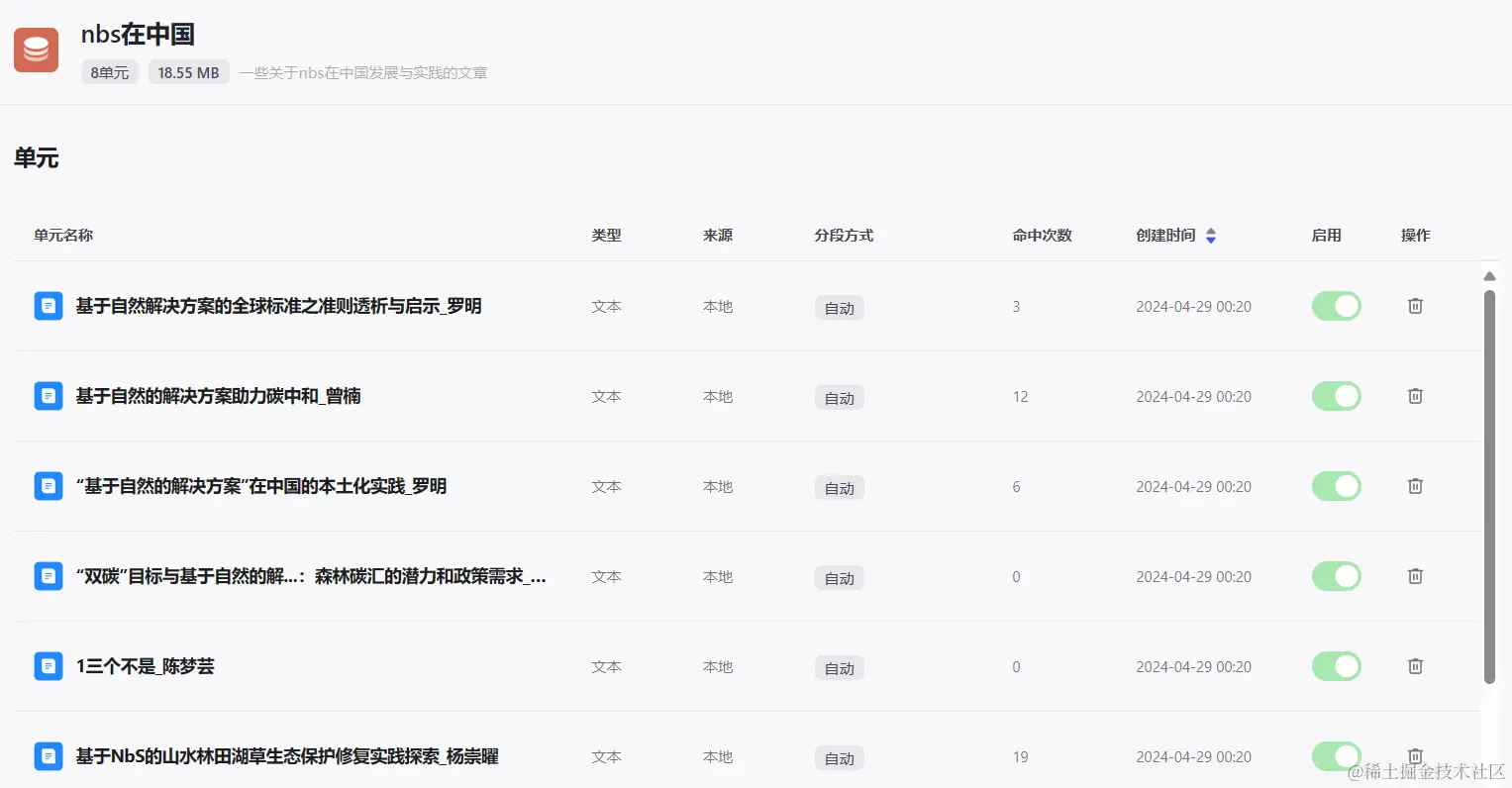Image resolution: width=1512 pixels, height=788 pixels.
Task: Click document icon for 基于自然解决方案的全球标准 row
Action: (49, 306)
